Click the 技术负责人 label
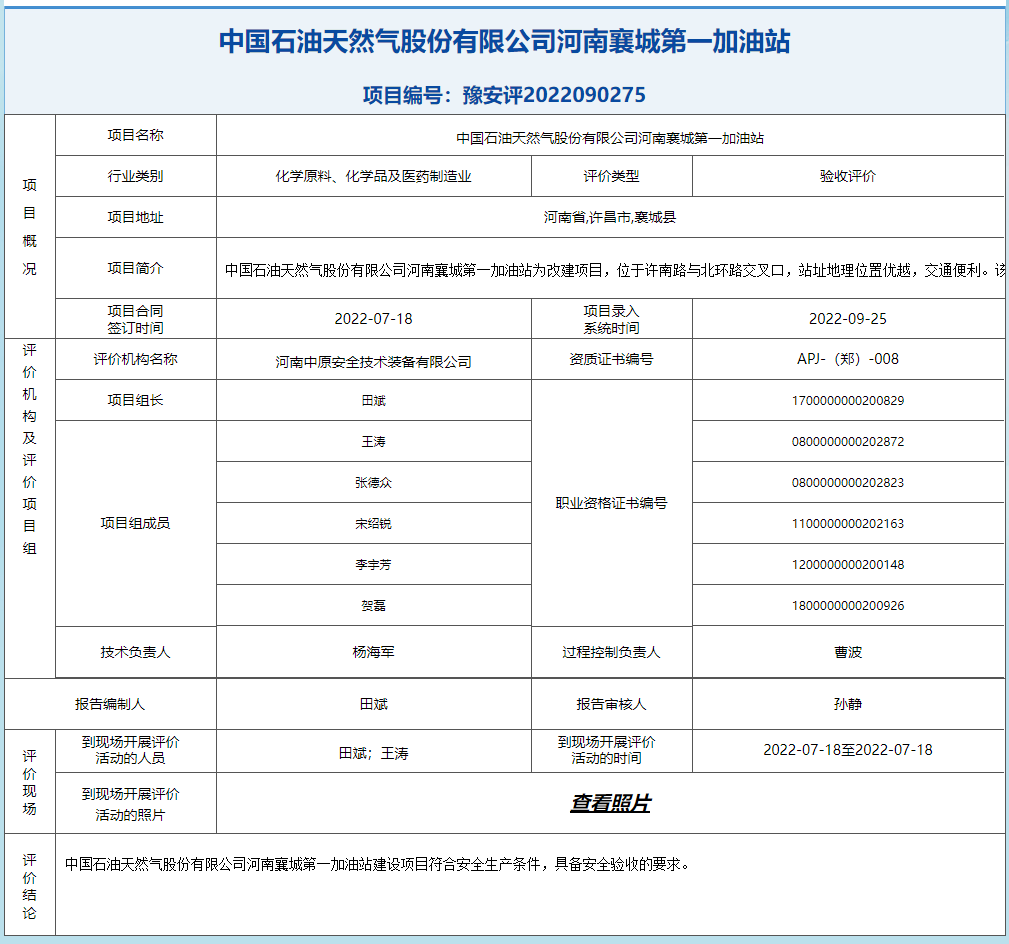1009x944 pixels. 135,652
